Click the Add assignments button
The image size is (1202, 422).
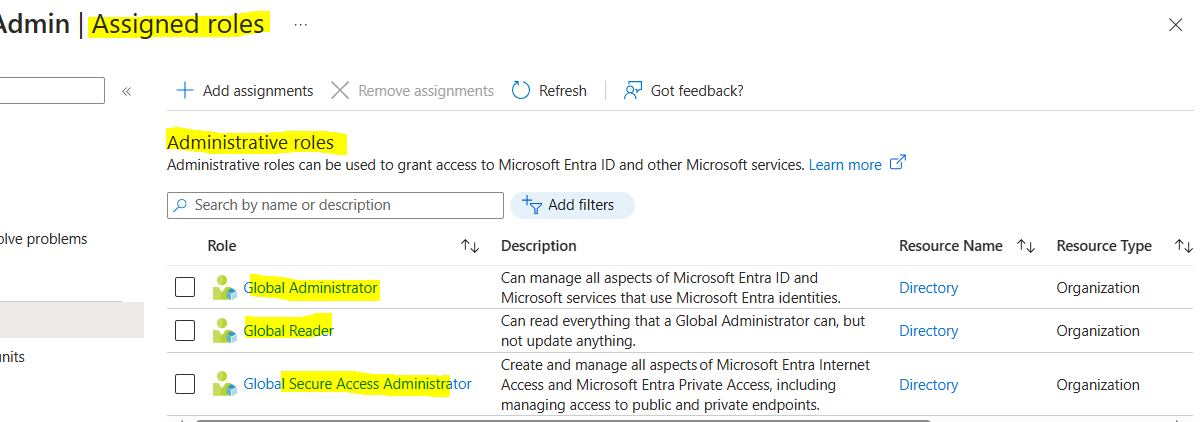(245, 90)
